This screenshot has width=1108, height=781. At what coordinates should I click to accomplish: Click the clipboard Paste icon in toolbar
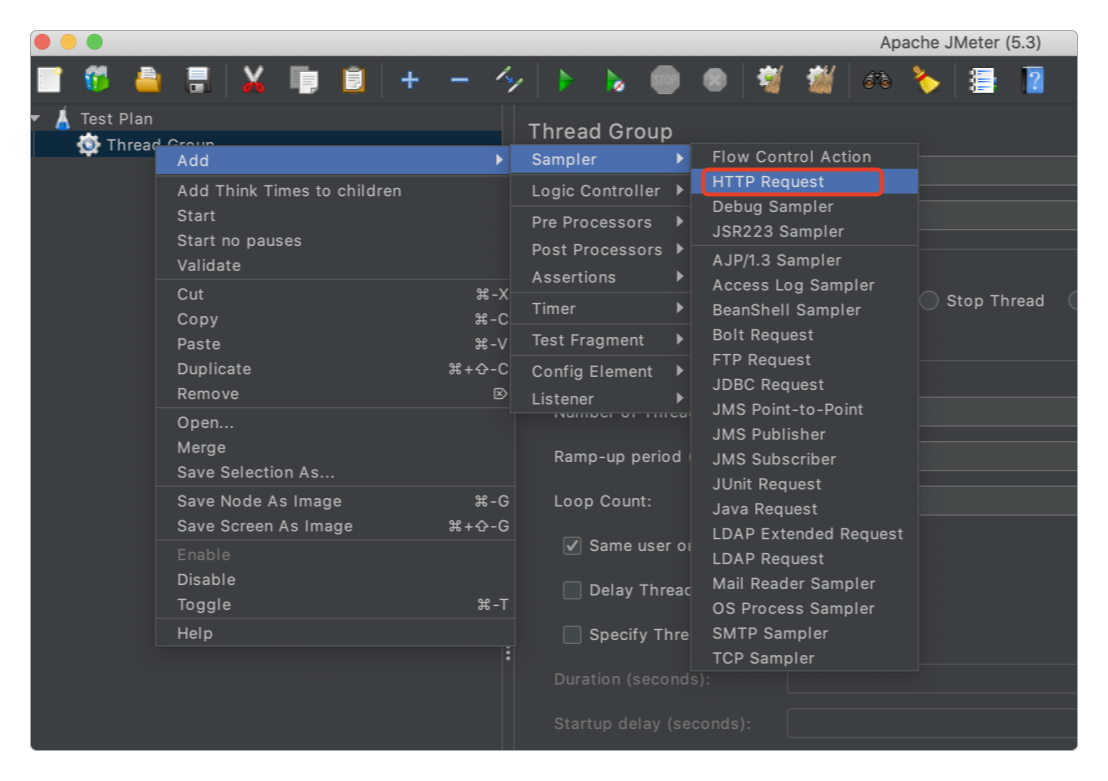[x=353, y=80]
